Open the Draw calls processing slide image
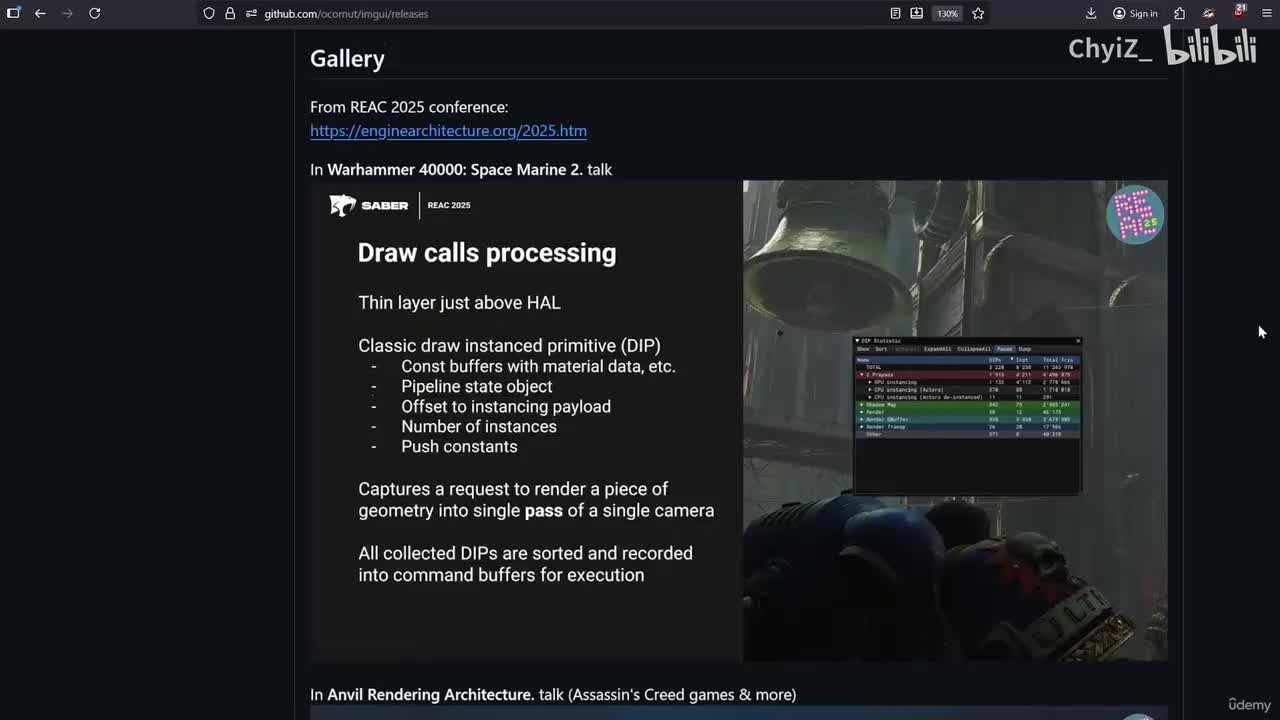This screenshot has width=1280, height=720. click(x=738, y=420)
